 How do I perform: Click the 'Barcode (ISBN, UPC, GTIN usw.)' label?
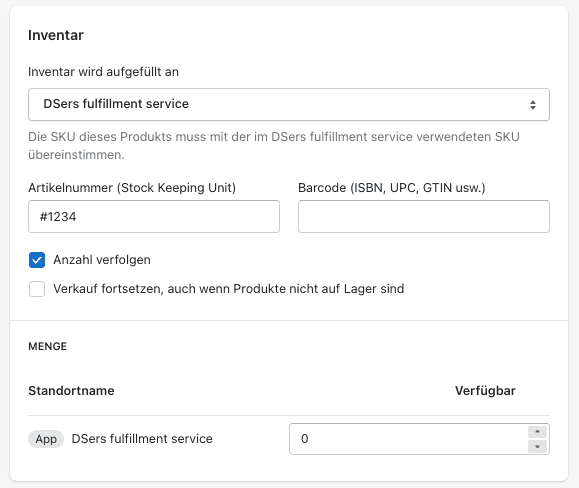pyautogui.click(x=392, y=188)
